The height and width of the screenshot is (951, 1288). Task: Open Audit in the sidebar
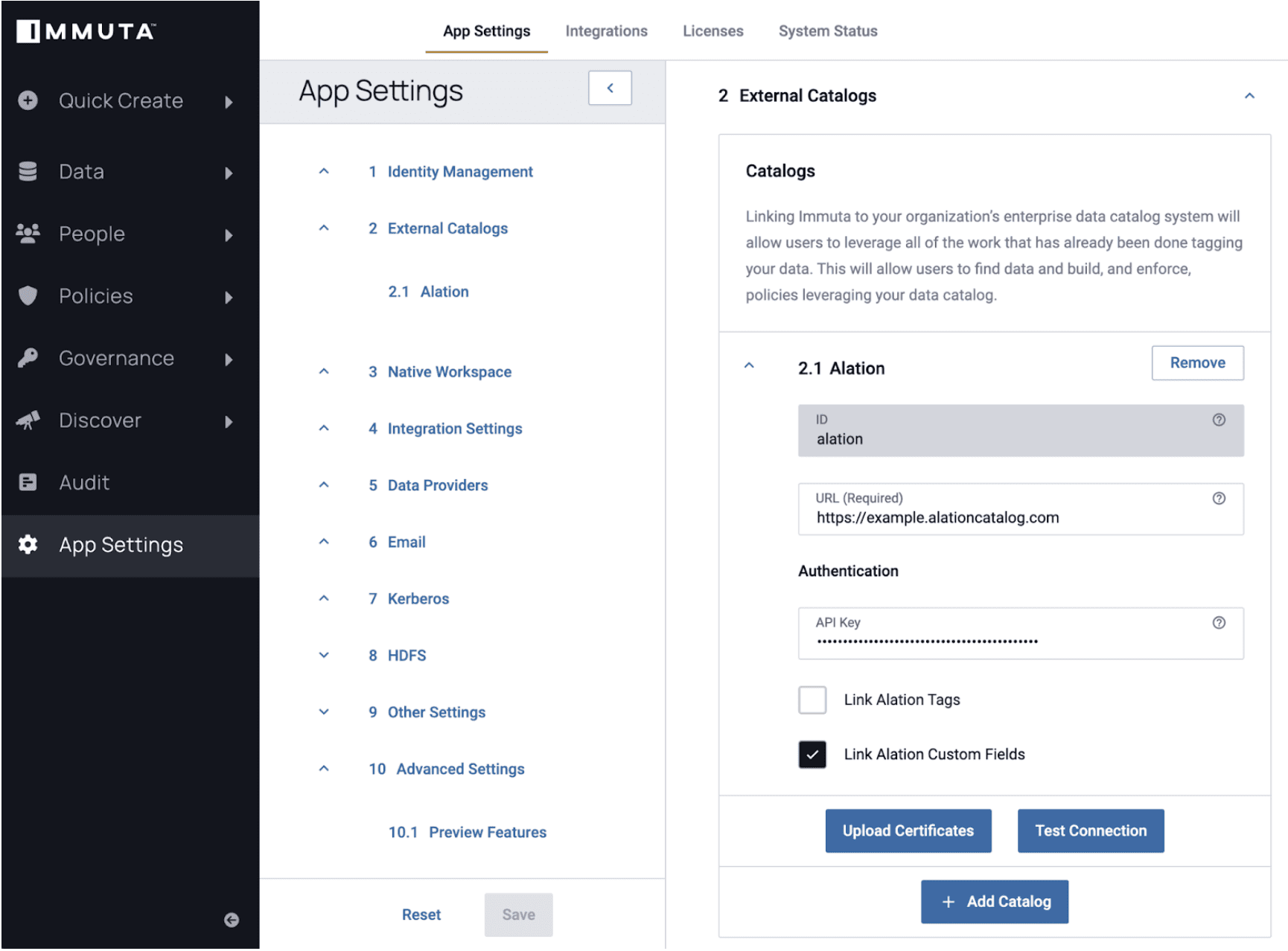coord(130,482)
